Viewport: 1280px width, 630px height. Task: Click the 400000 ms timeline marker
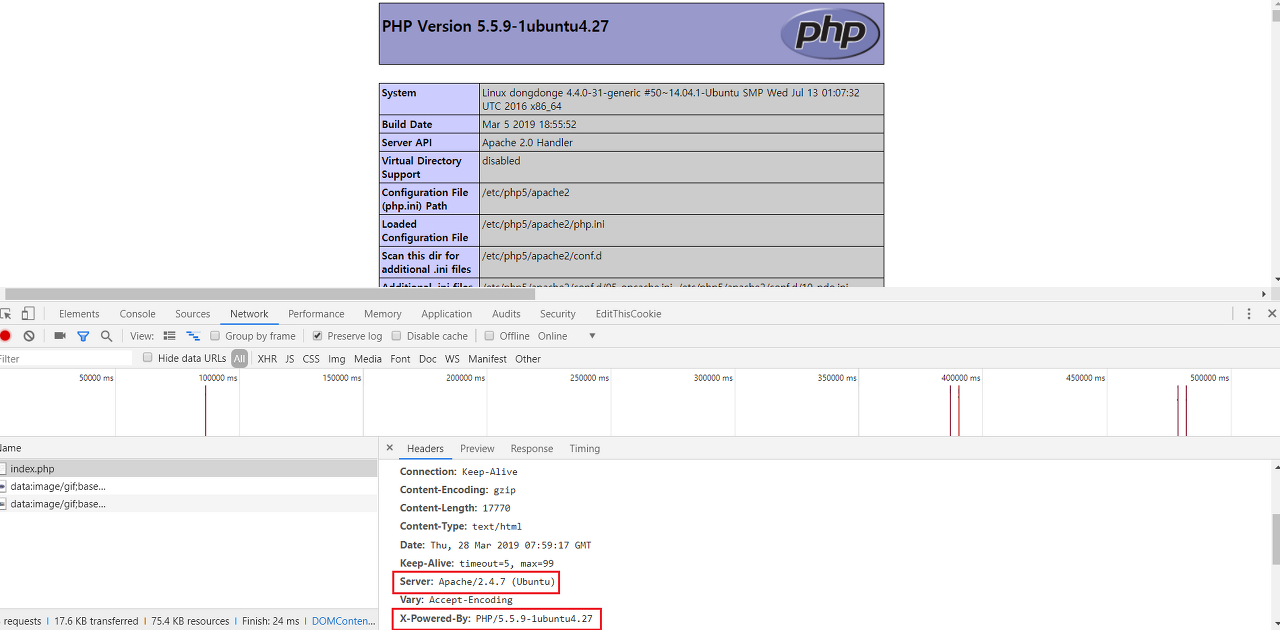pos(961,378)
